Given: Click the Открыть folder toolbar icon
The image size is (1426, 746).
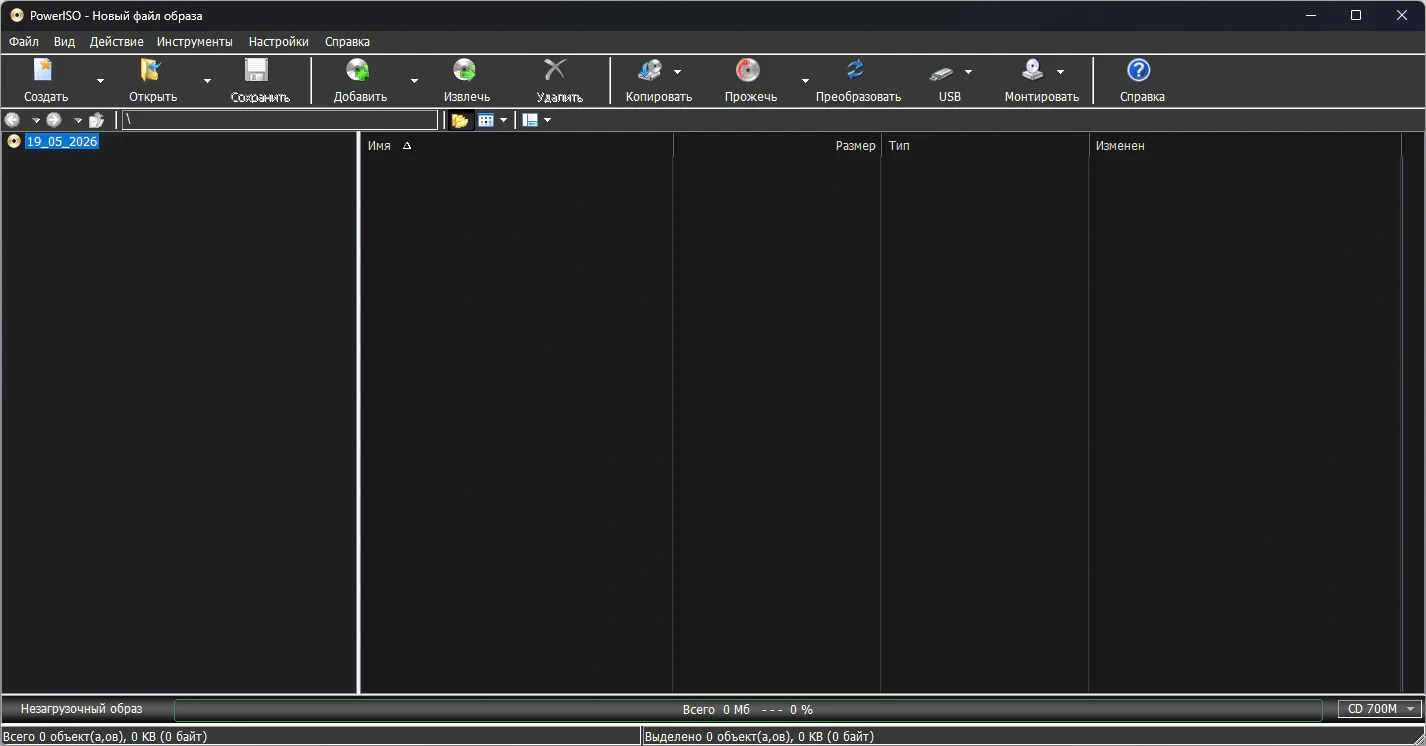Looking at the screenshot, I should point(151,70).
